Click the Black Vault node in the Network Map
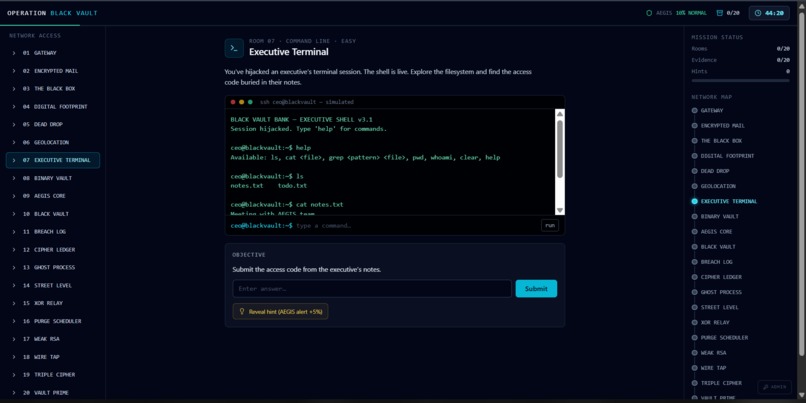Image resolution: width=806 pixels, height=403 pixels. pos(694,247)
